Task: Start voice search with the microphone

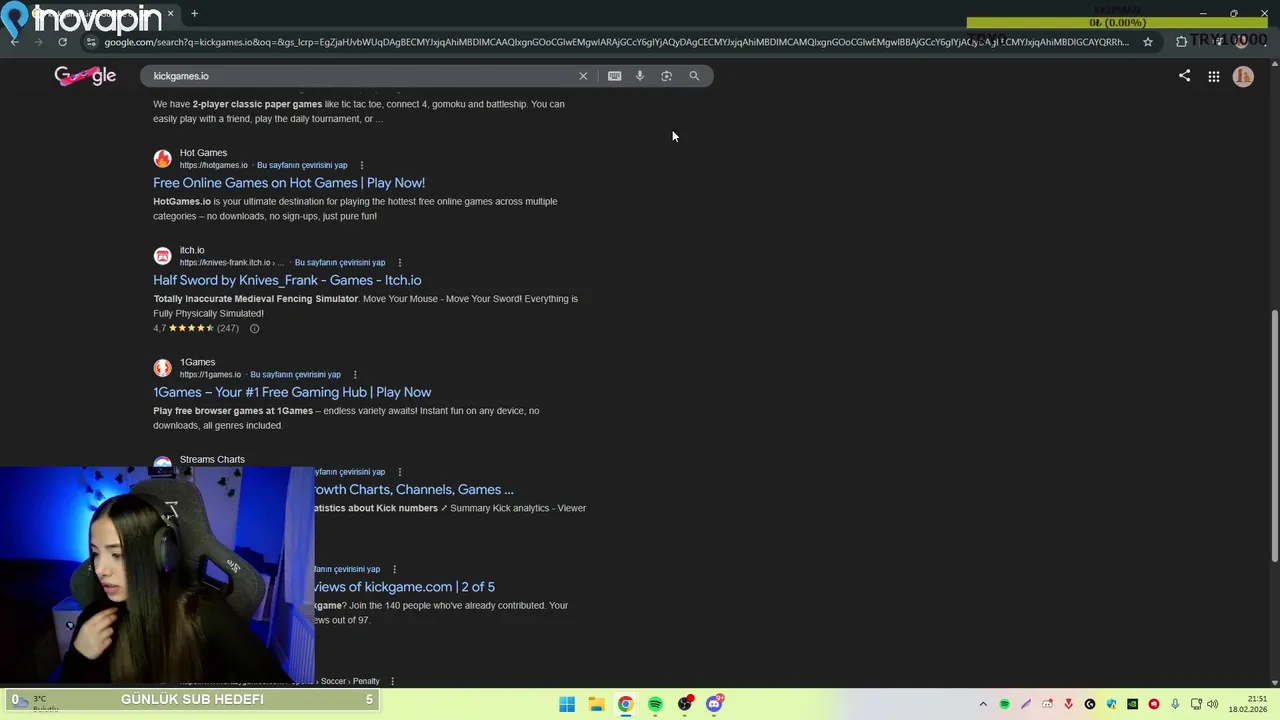Action: (x=640, y=76)
